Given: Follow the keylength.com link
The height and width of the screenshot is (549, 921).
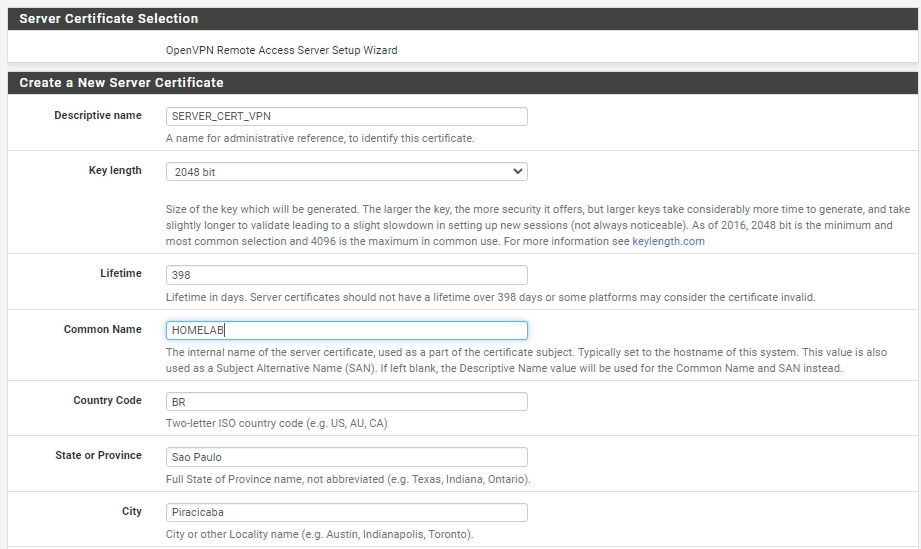Looking at the screenshot, I should (x=668, y=241).
